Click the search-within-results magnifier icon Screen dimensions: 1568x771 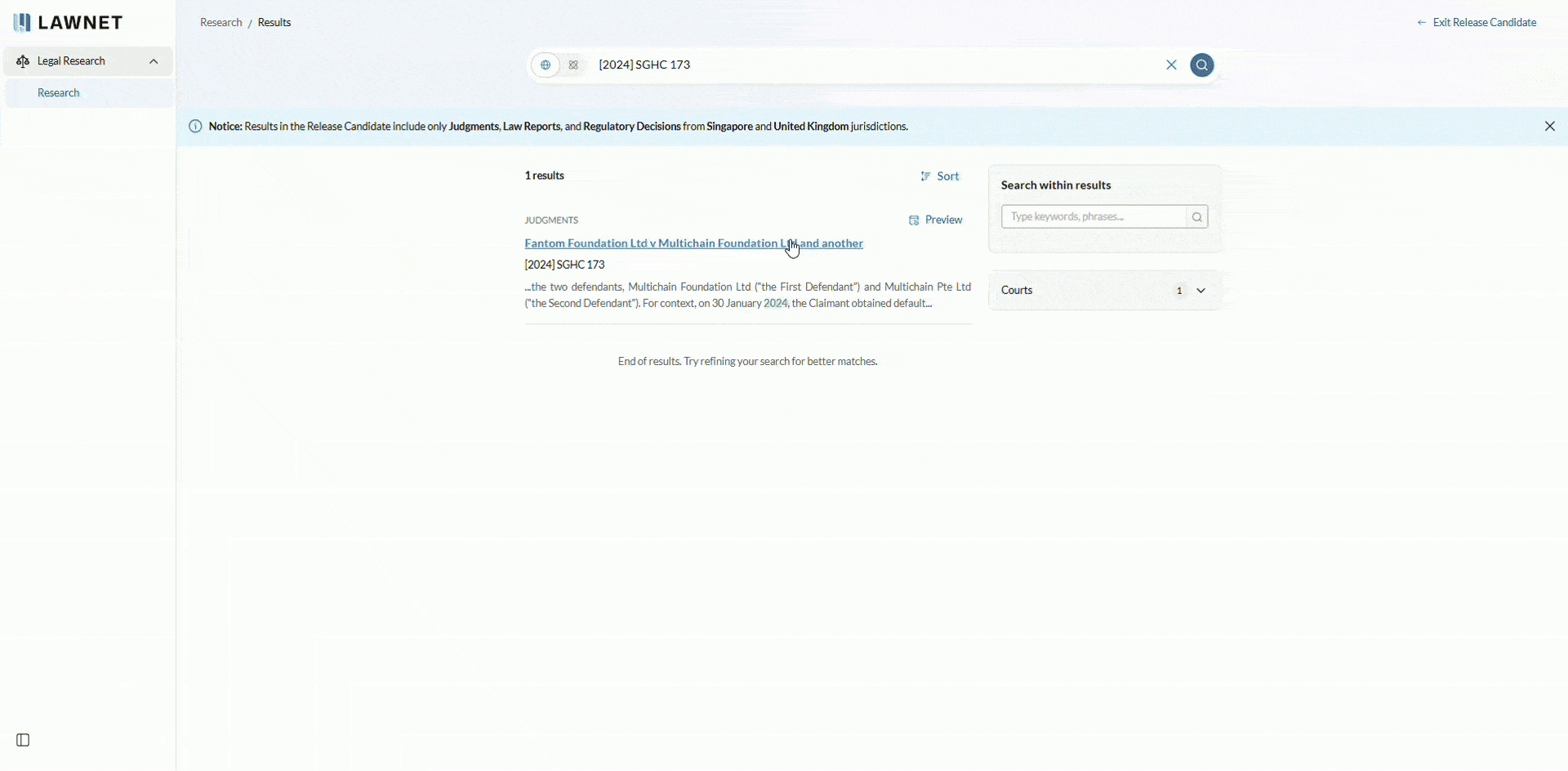(1197, 218)
